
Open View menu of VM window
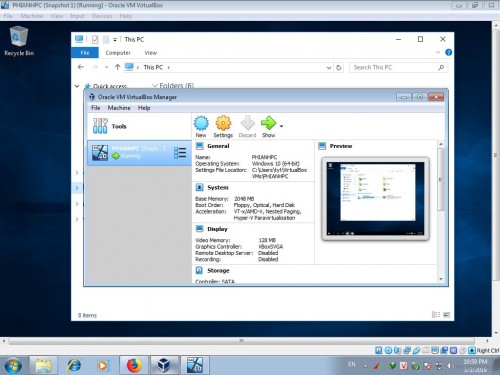coord(57,16)
